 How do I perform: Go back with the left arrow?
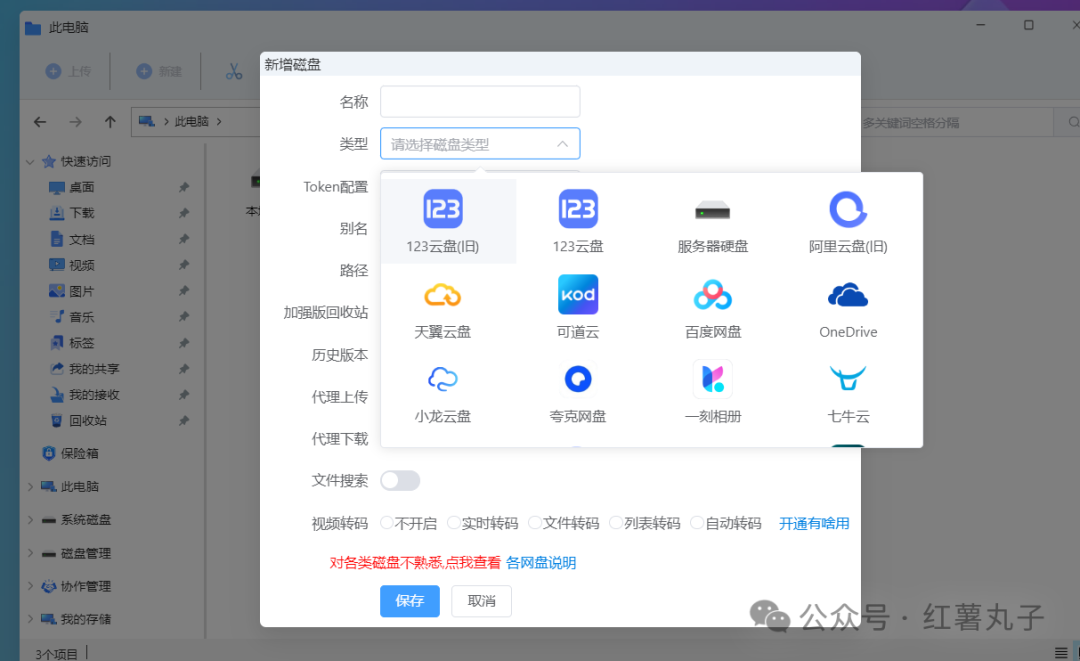(40, 122)
